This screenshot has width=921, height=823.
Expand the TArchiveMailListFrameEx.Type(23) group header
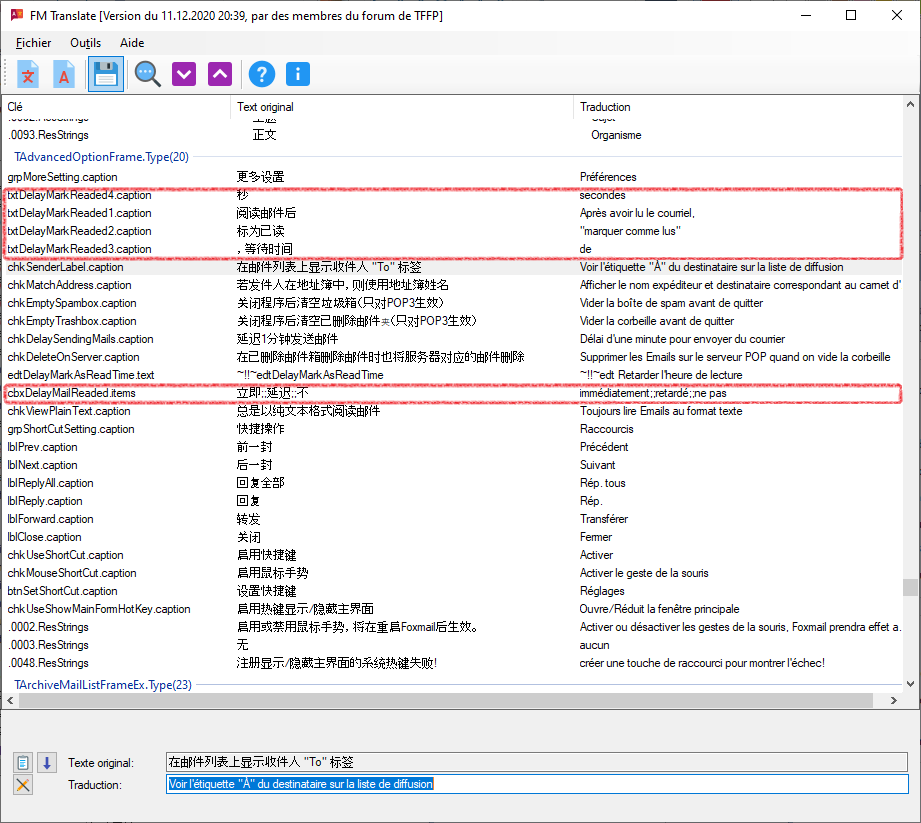click(102, 685)
